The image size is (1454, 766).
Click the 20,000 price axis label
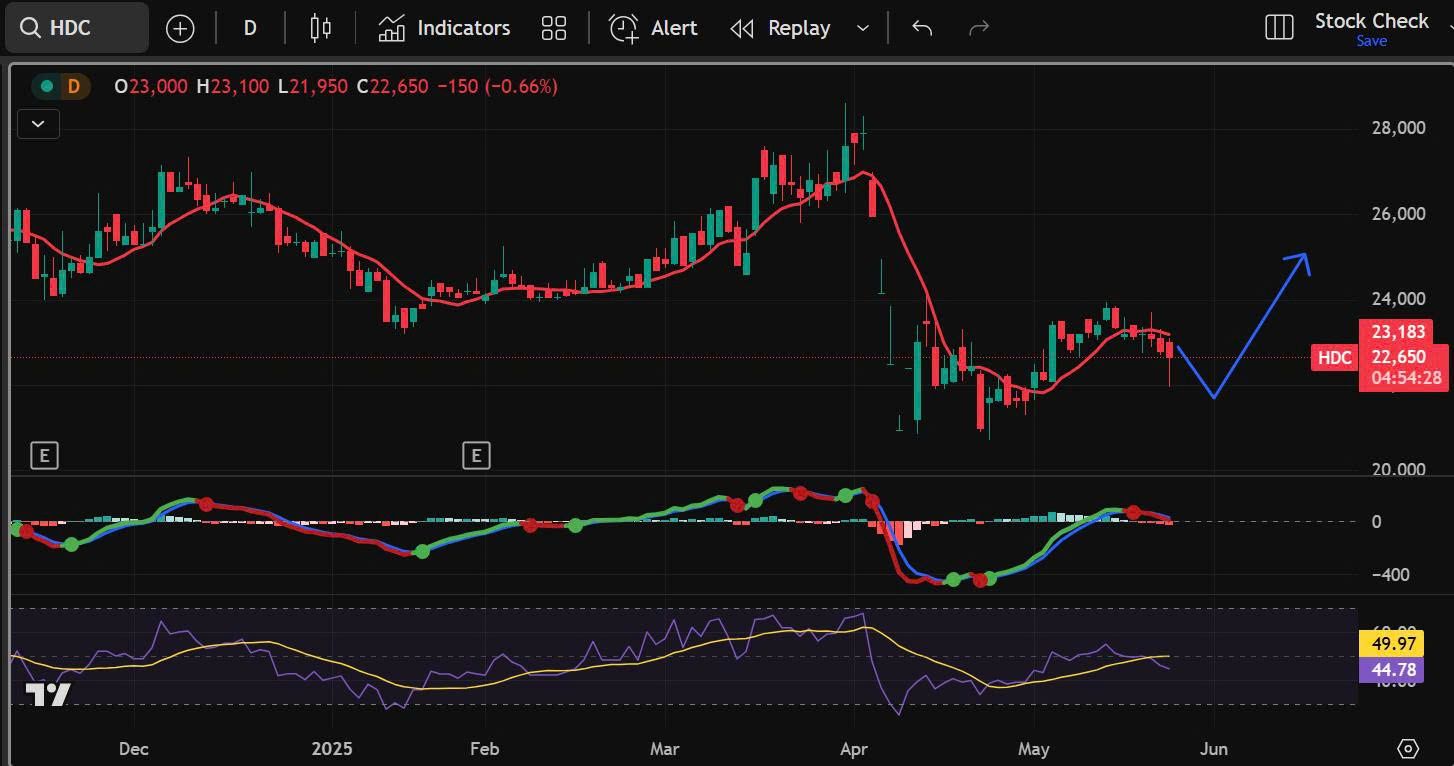click(x=1397, y=470)
